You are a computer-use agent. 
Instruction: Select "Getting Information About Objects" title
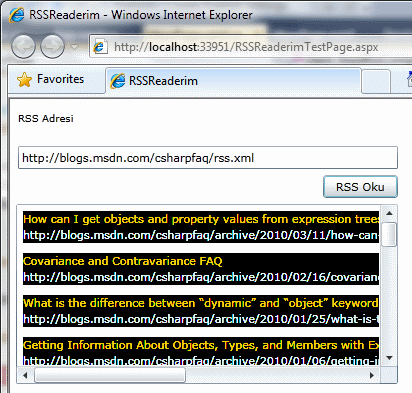click(201, 345)
